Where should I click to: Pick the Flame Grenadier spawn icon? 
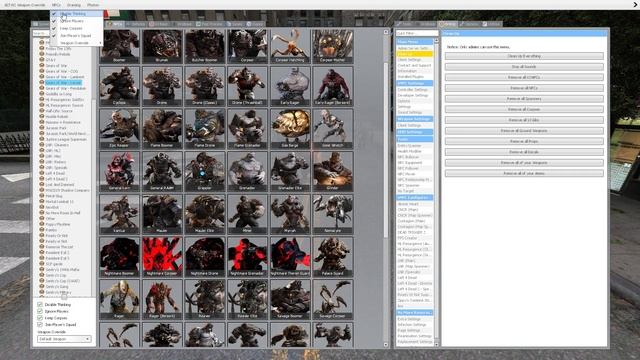pos(247,129)
